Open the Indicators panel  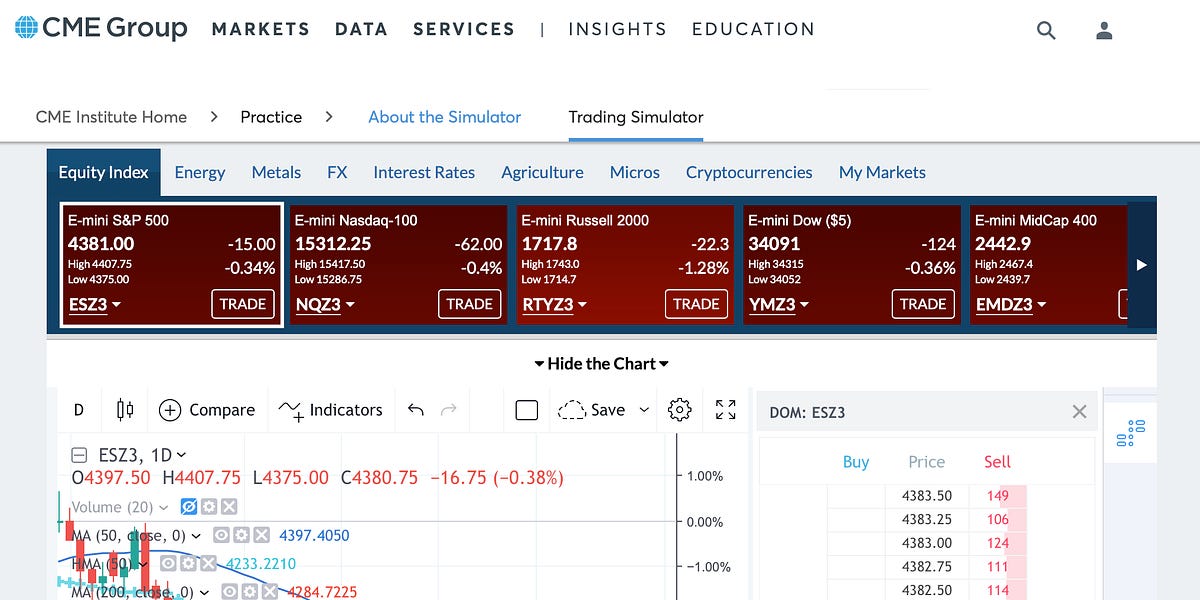[331, 410]
